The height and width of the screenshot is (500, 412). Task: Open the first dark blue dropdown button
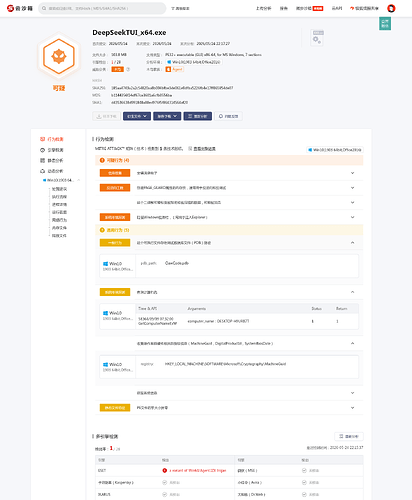click(x=137, y=116)
